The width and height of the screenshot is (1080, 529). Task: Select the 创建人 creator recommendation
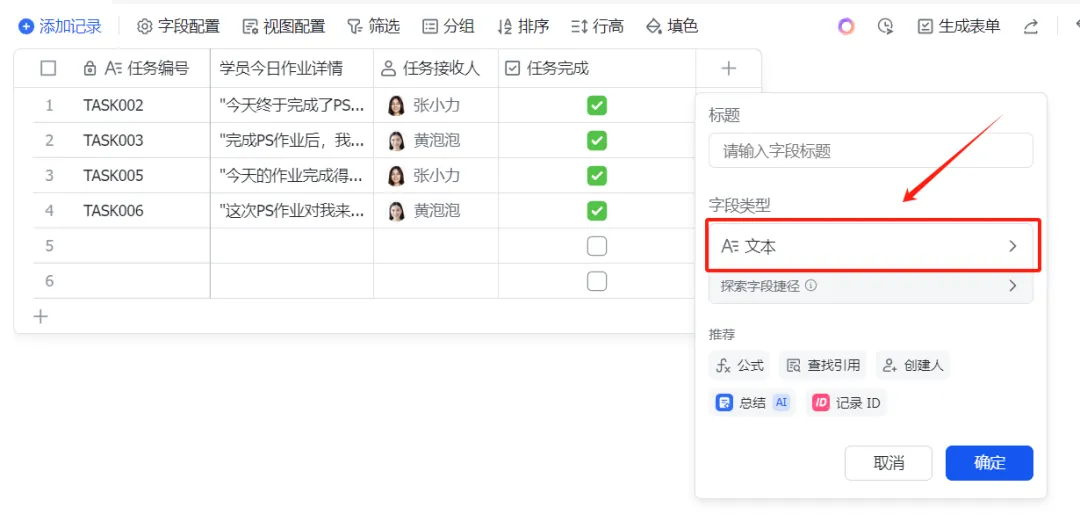(913, 366)
